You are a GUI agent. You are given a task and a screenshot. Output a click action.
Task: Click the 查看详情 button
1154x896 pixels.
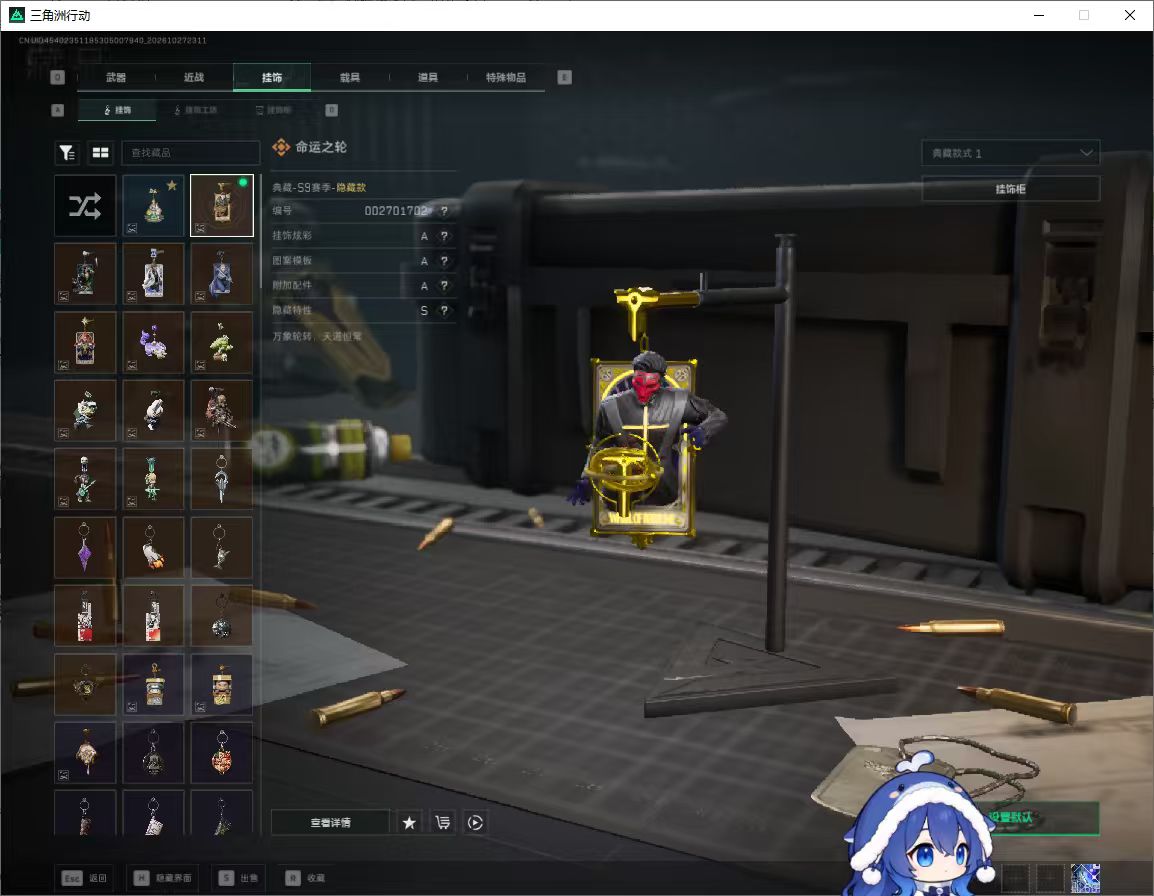(330, 822)
